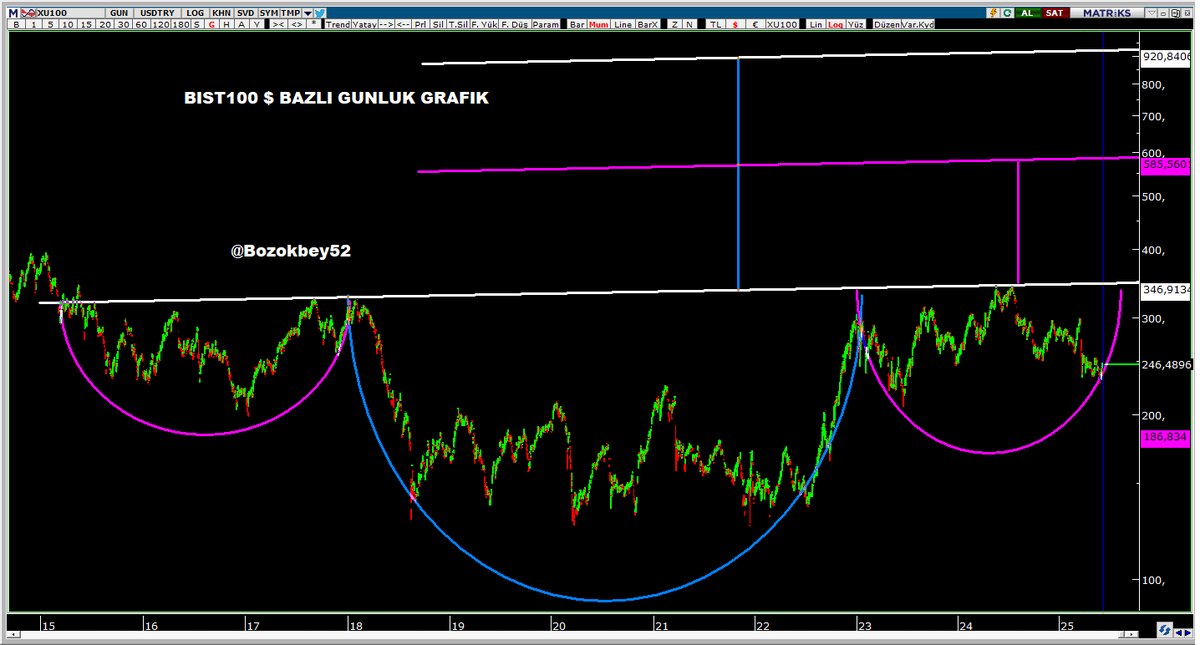Switch pricing to dollar $
The height and width of the screenshot is (645, 1200).
735,24
